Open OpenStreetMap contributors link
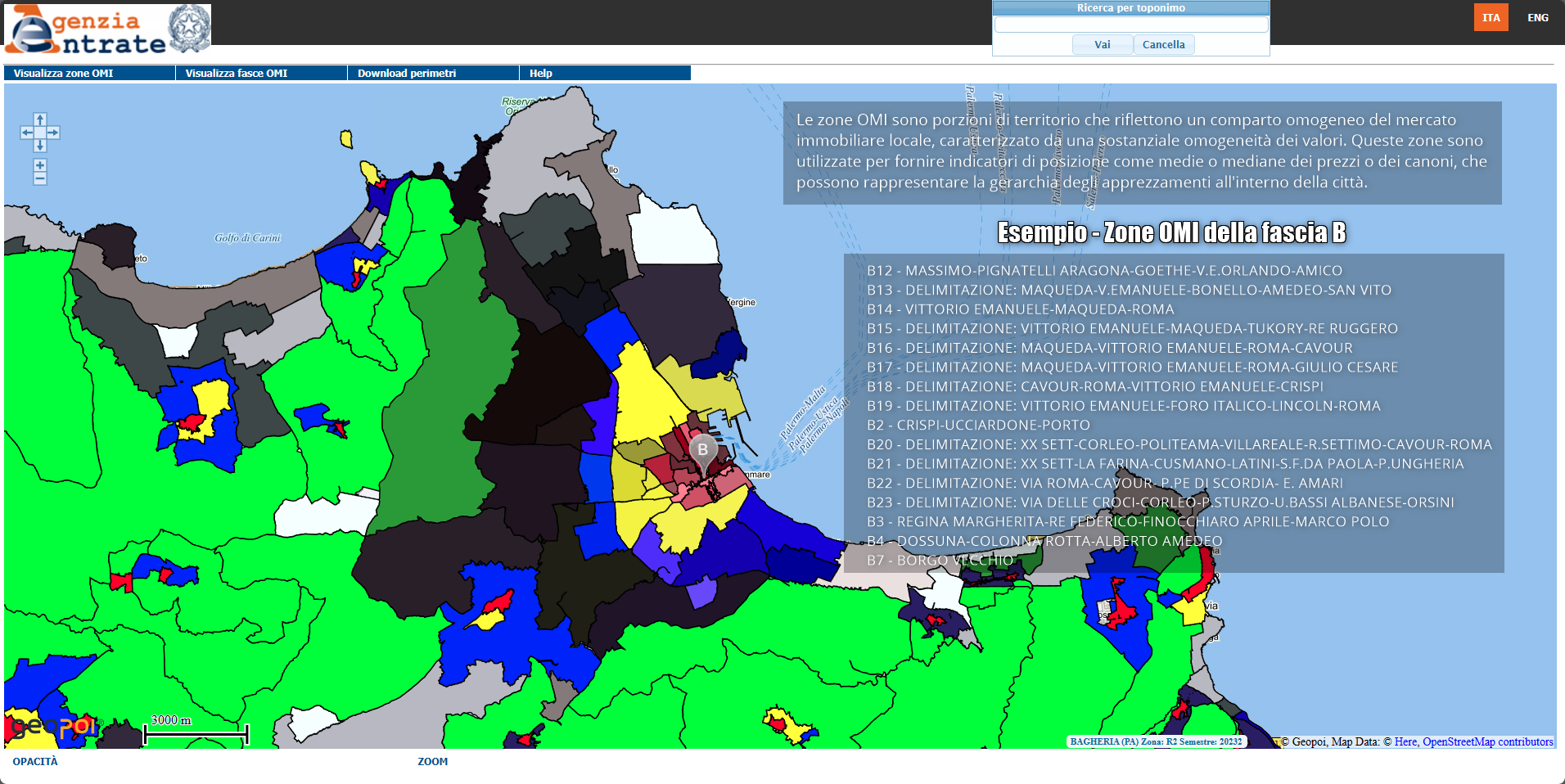Screen dimensions: 1565x784 (x=1488, y=742)
